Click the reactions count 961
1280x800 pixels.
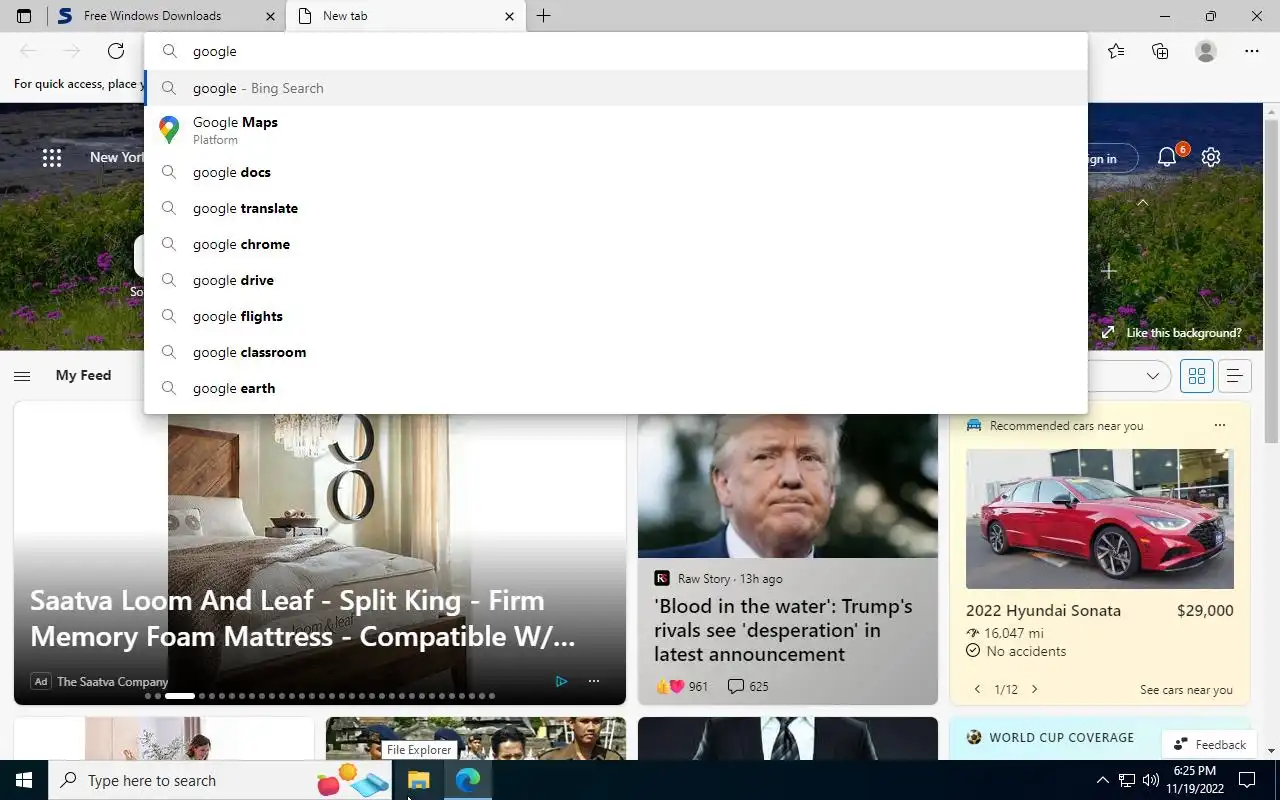pos(682,686)
